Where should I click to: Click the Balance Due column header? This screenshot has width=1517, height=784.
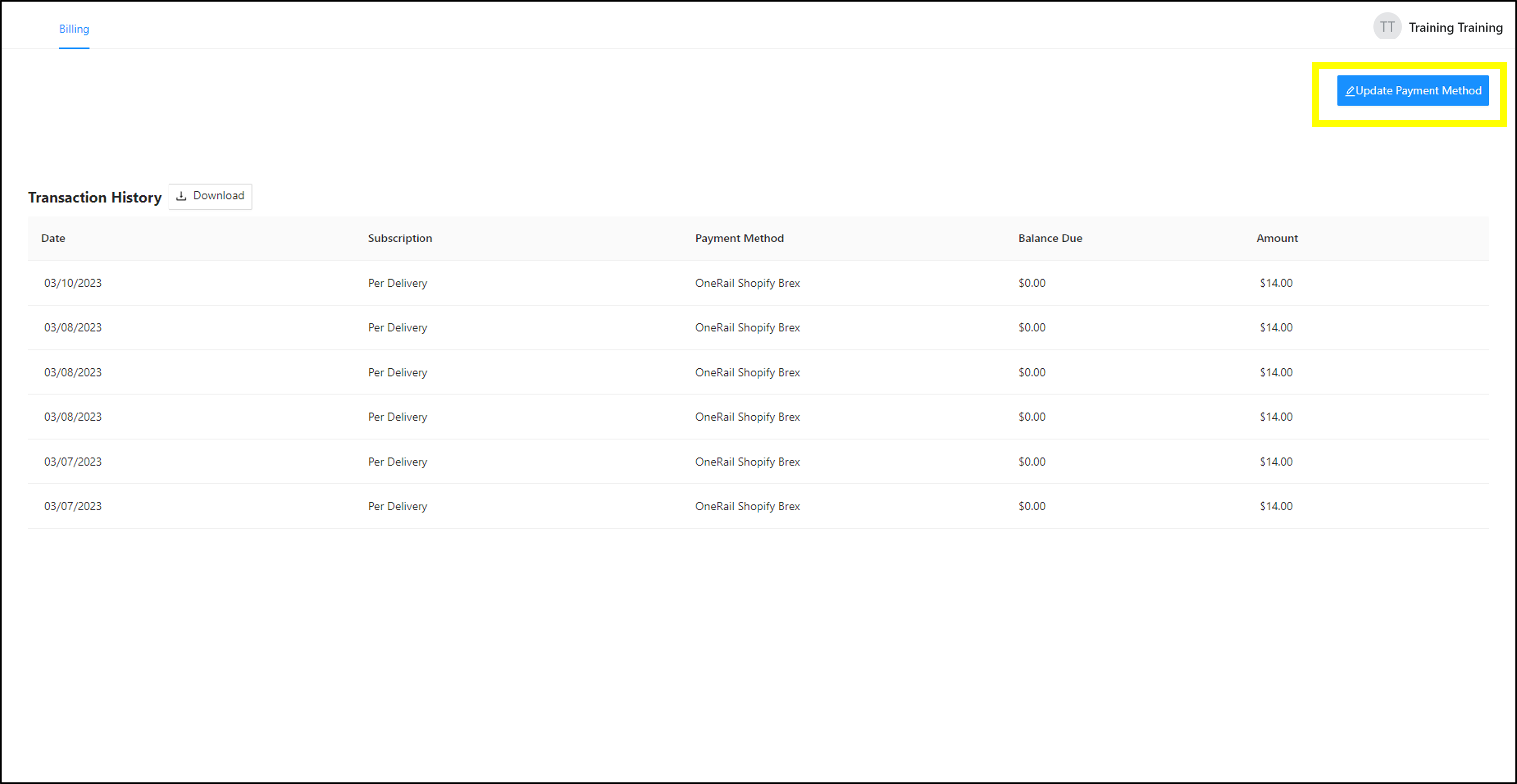1050,238
